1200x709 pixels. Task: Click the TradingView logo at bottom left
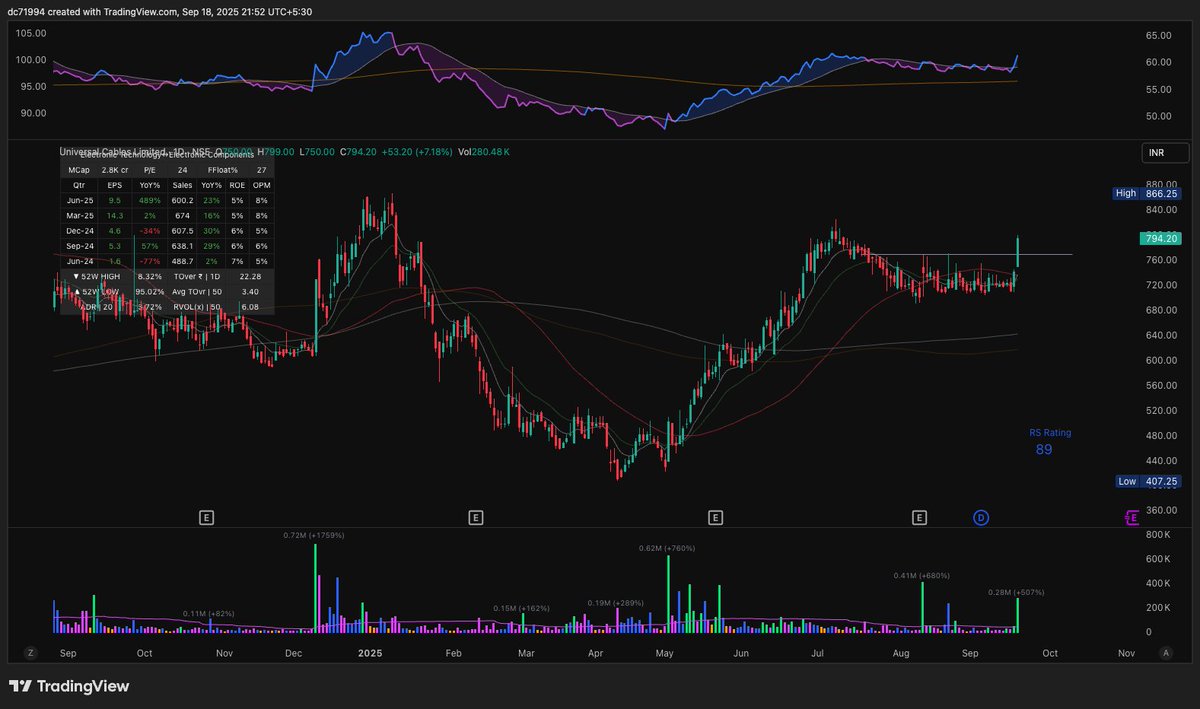[x=71, y=687]
